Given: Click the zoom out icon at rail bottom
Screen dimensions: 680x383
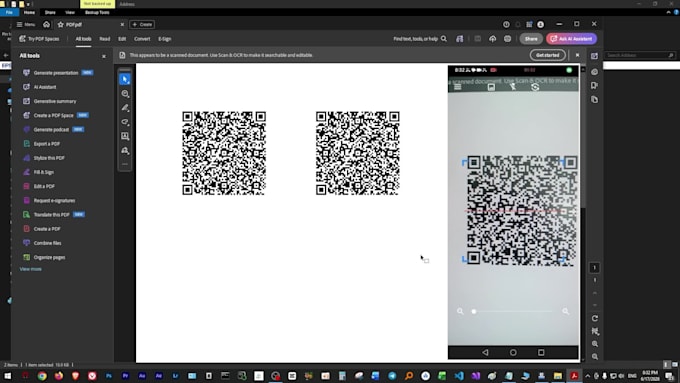Looking at the screenshot, I should click(595, 357).
